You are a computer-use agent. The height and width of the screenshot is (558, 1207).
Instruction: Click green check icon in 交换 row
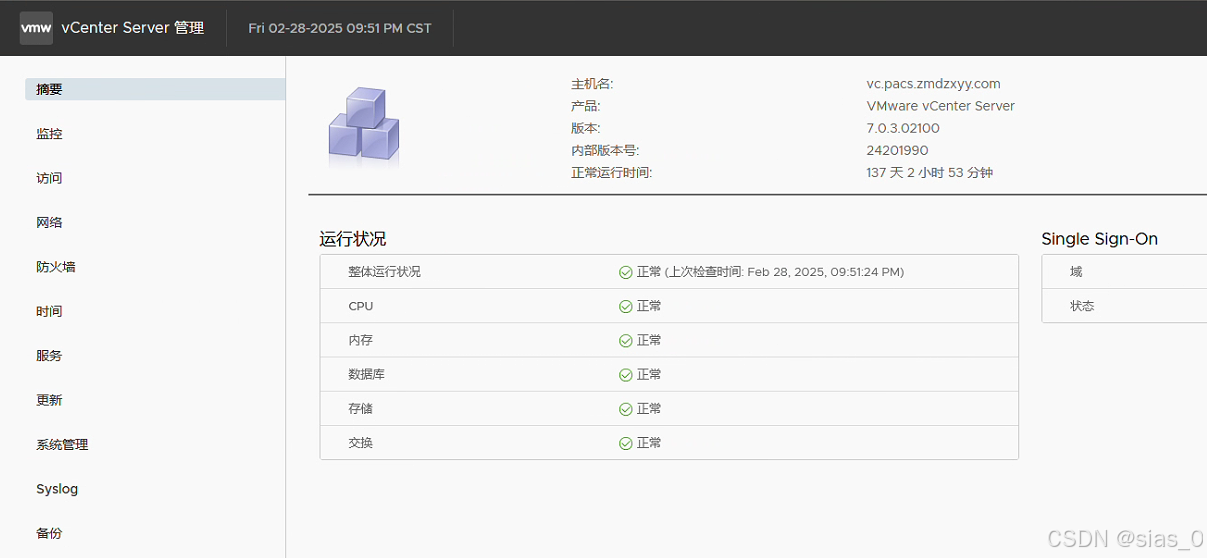[625, 443]
